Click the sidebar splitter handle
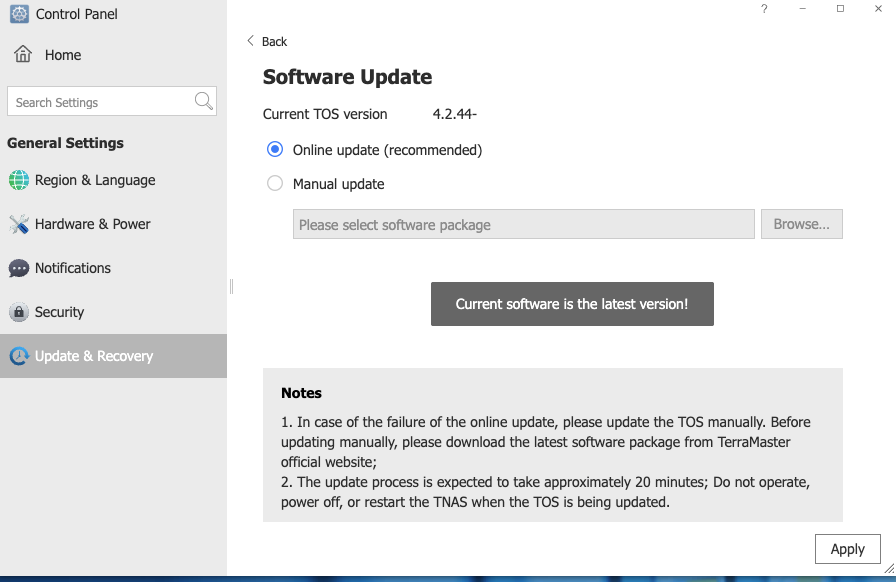Image resolution: width=896 pixels, height=582 pixels. pyautogui.click(x=231, y=286)
